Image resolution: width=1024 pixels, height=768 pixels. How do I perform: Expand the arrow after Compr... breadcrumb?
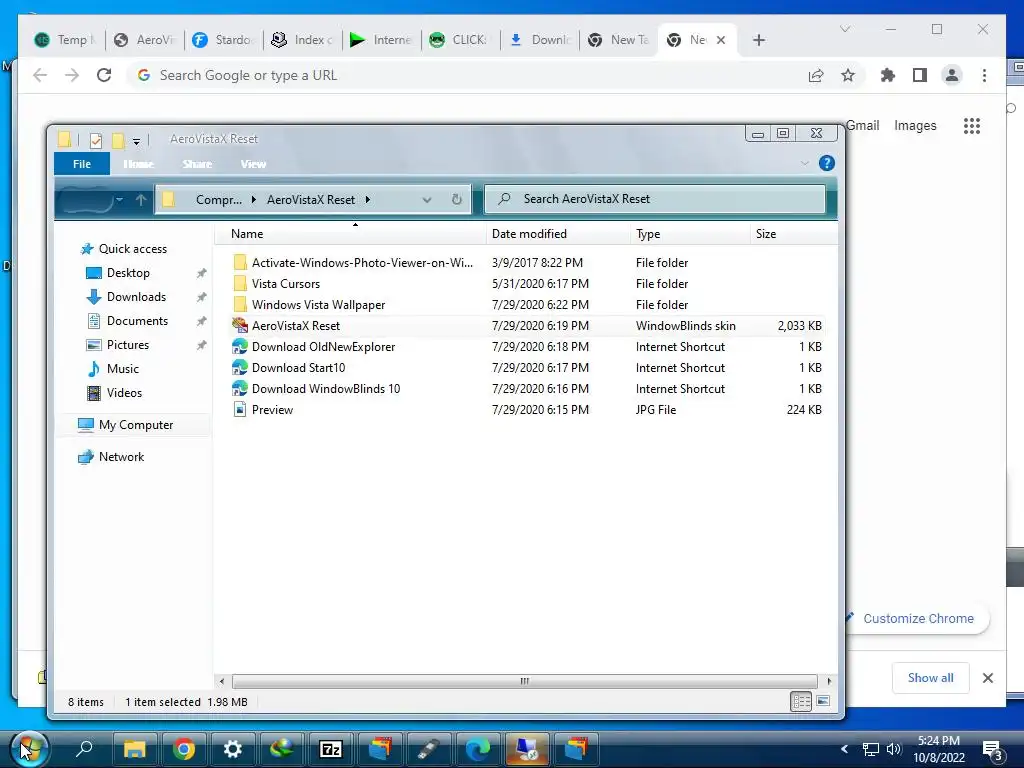click(x=253, y=200)
